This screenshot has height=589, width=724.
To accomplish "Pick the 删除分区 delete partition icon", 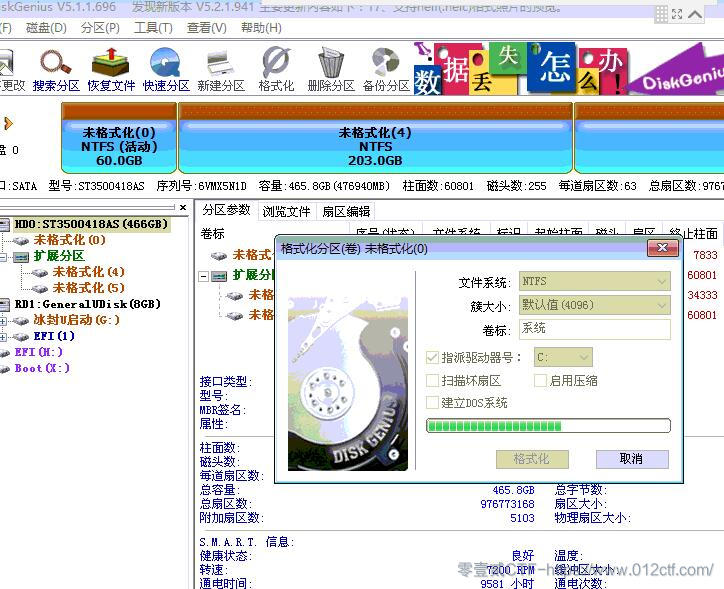I will (331, 70).
